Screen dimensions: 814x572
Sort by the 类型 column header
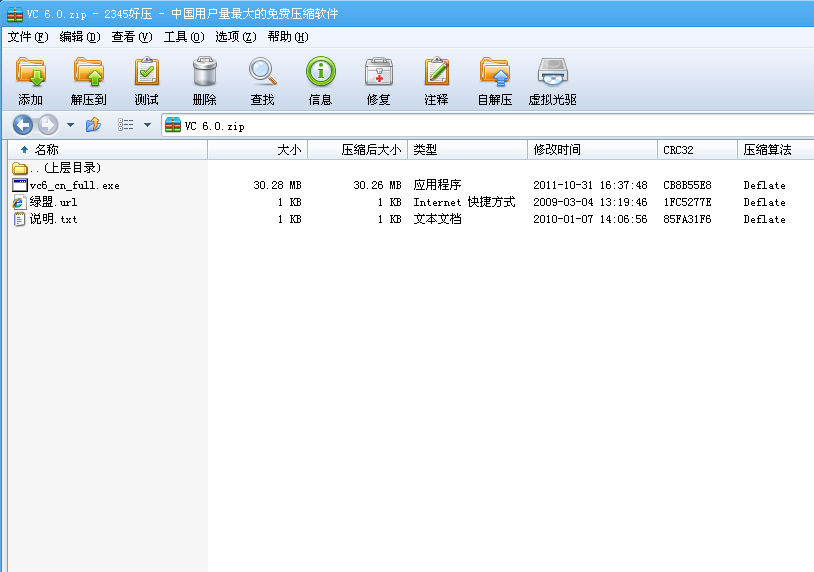(x=468, y=150)
